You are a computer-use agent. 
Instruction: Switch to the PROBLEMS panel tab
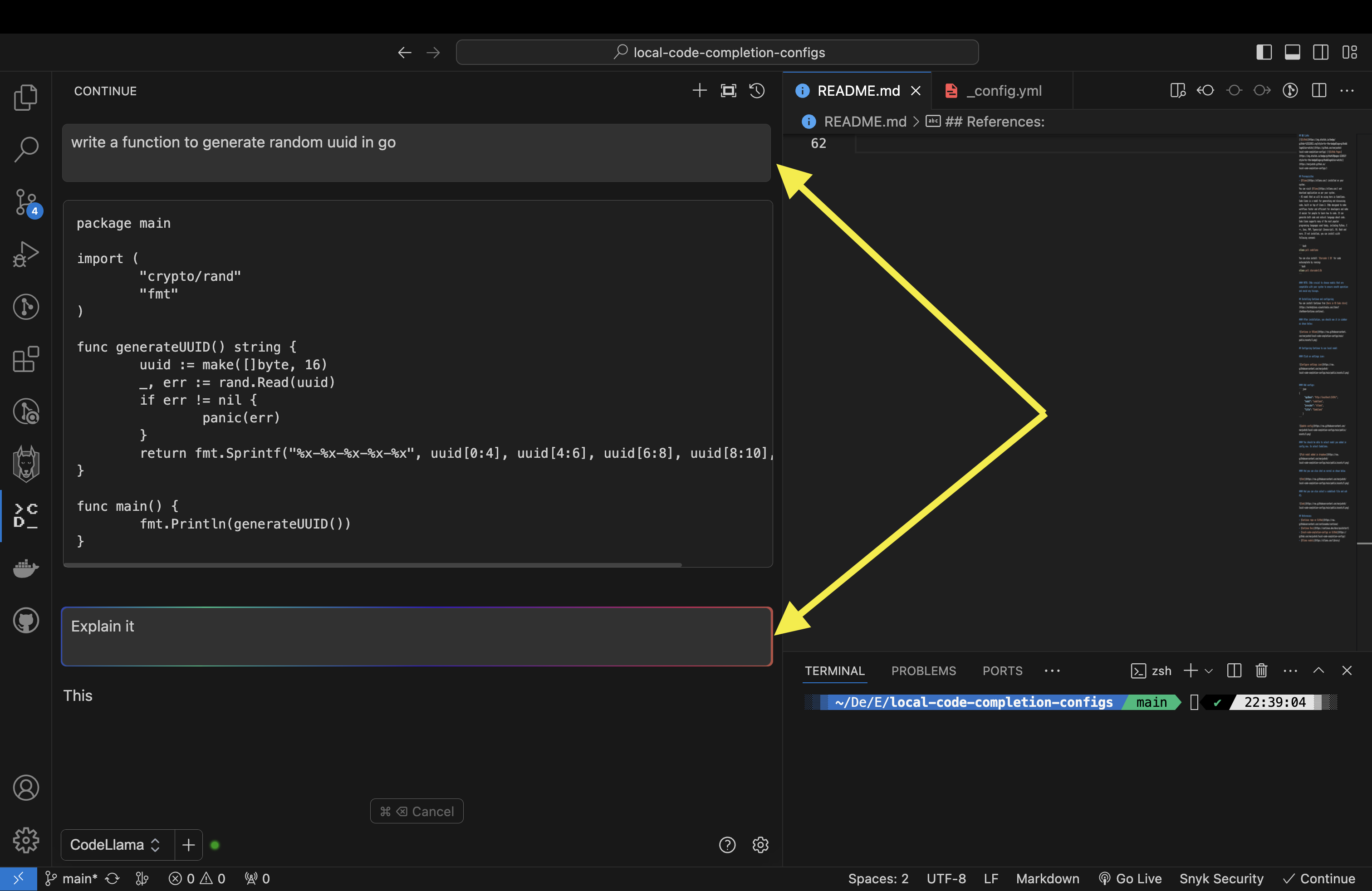point(923,671)
